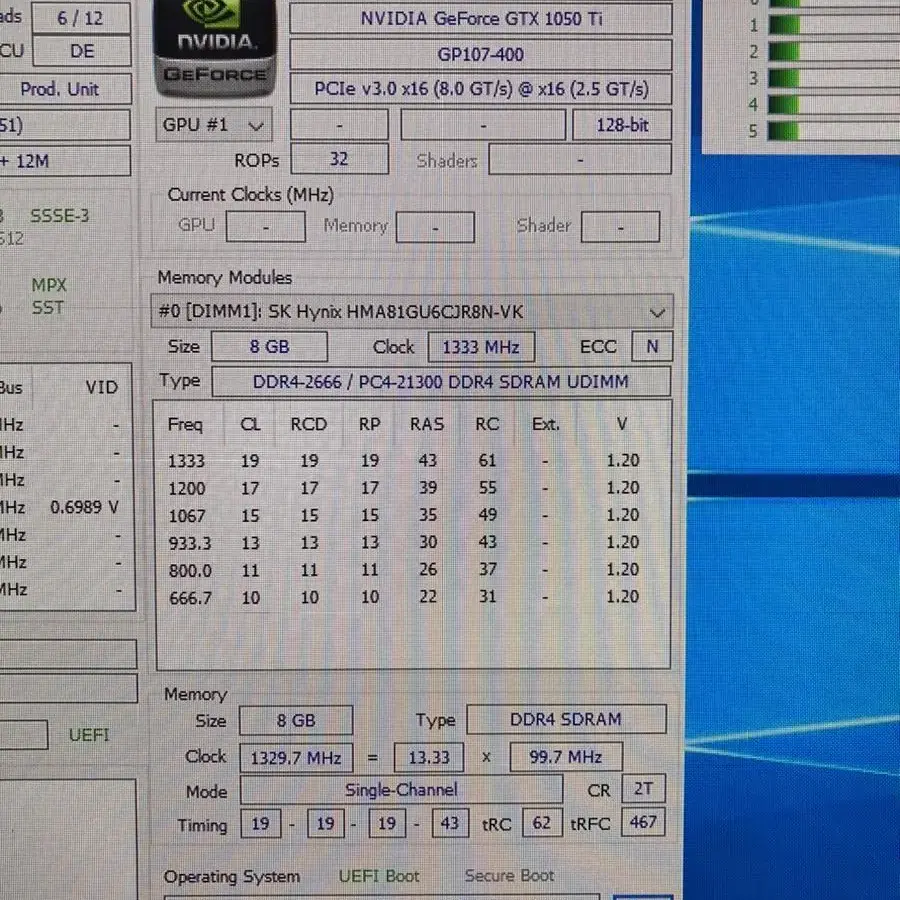Select the 933.3 frequency timing row
The image size is (900, 900).
(404, 542)
